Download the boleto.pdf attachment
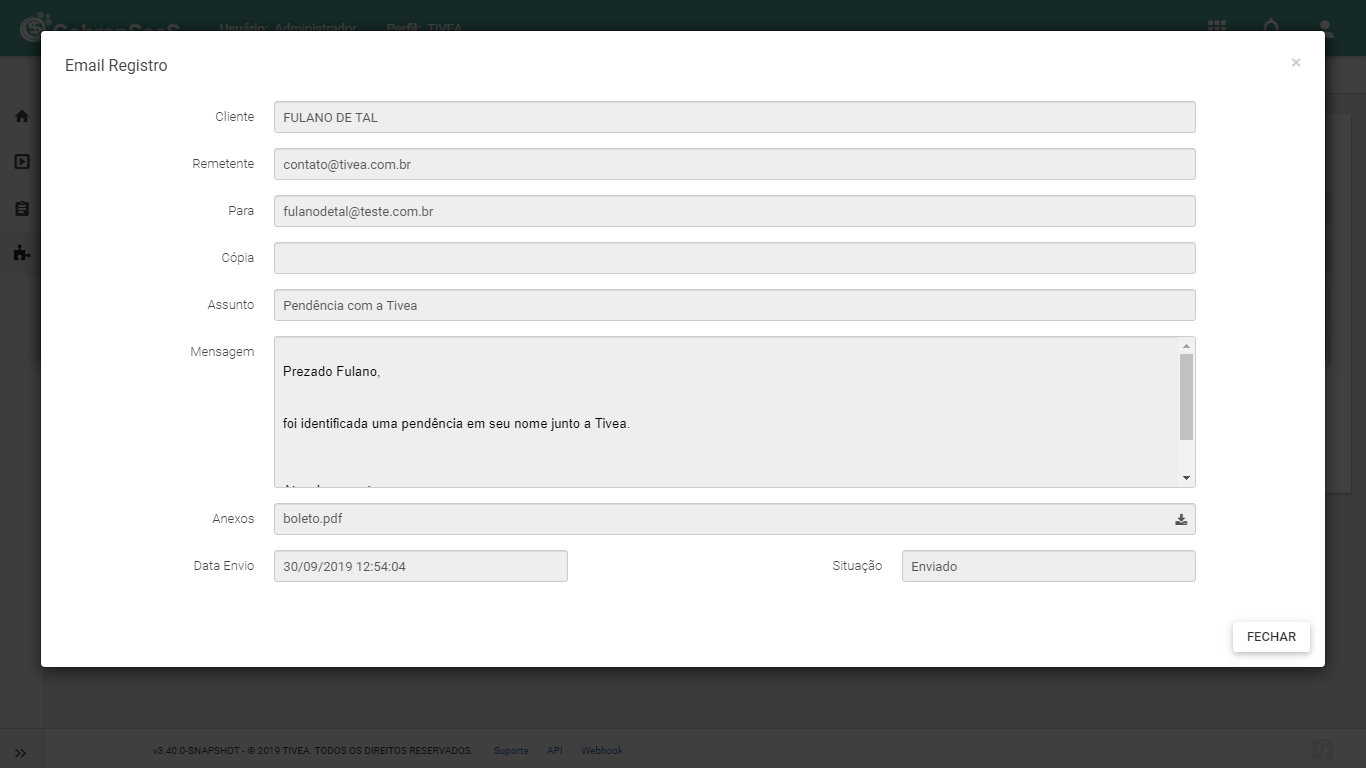The height and width of the screenshot is (768, 1366). click(1181, 519)
